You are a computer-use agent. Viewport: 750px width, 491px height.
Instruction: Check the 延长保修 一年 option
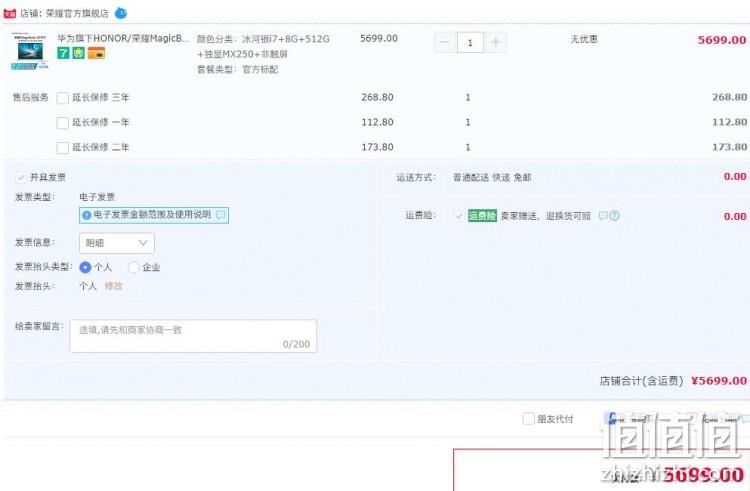(x=63, y=123)
